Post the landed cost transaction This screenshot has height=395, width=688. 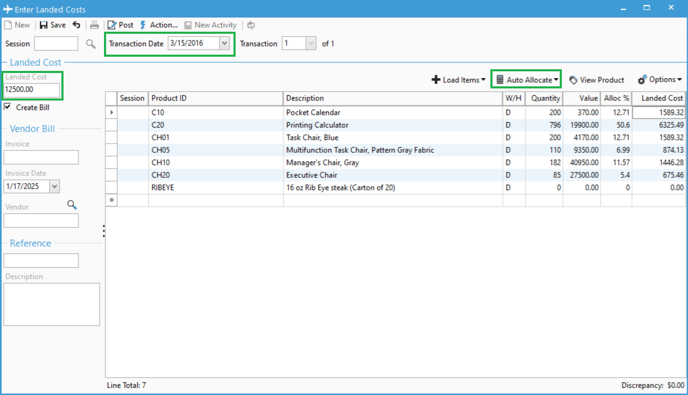(x=120, y=25)
